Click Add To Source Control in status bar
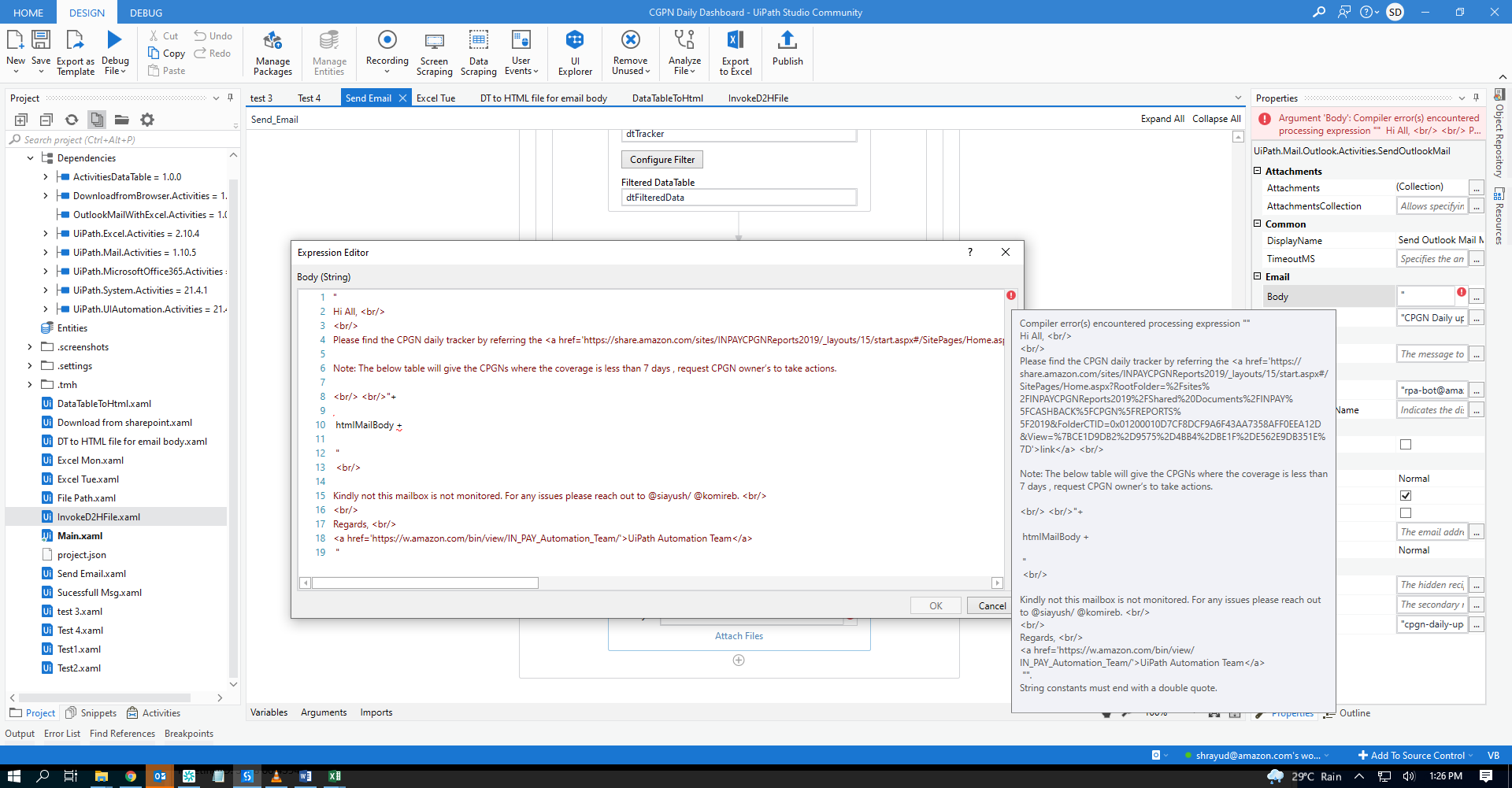Viewport: 1512px width, 788px height. pos(1414,756)
